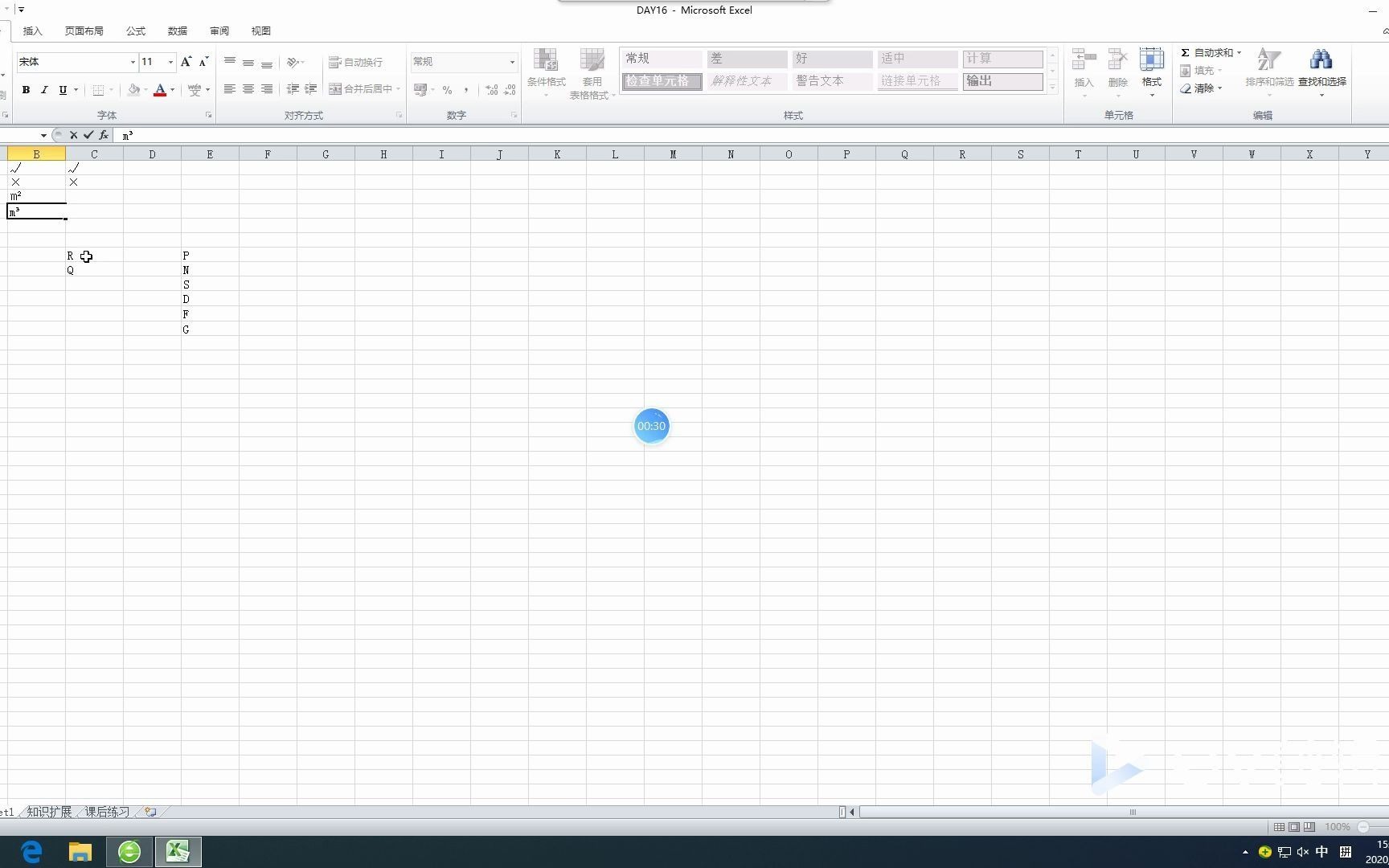Screen dimensions: 1389x868
Task: Decrease decimal places
Action: pos(510,90)
